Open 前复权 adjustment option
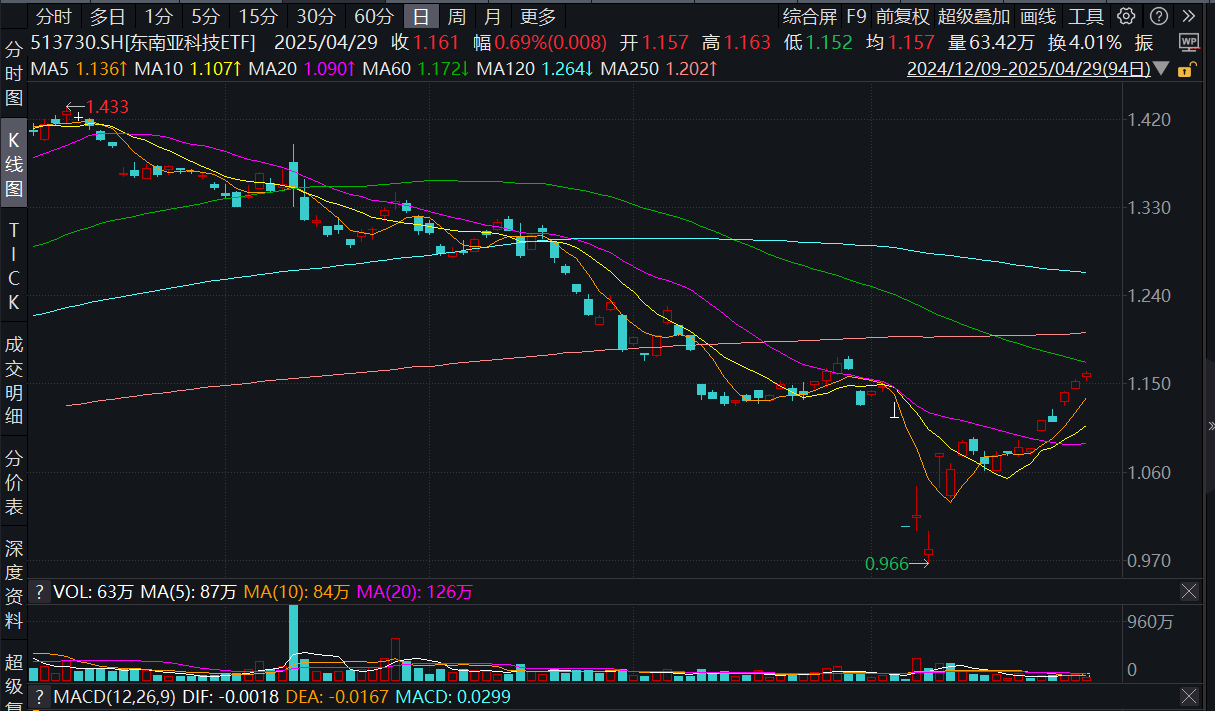 tap(902, 16)
